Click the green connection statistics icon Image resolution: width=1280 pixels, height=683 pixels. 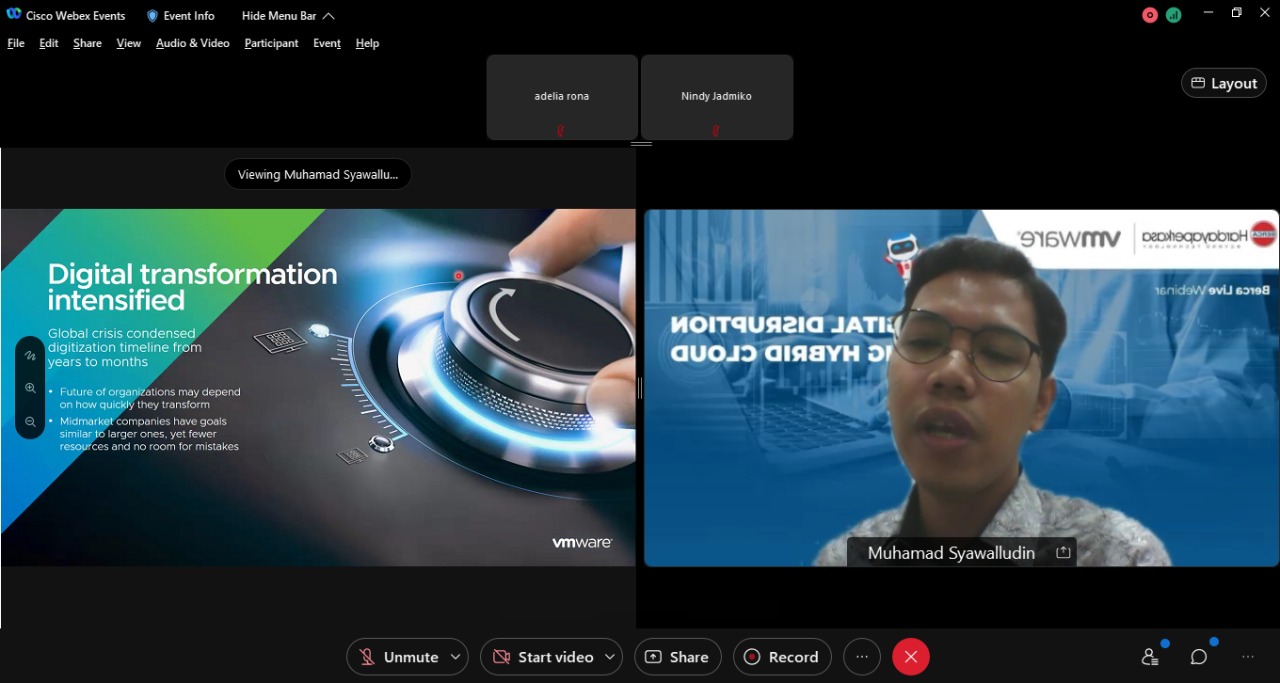1173,15
